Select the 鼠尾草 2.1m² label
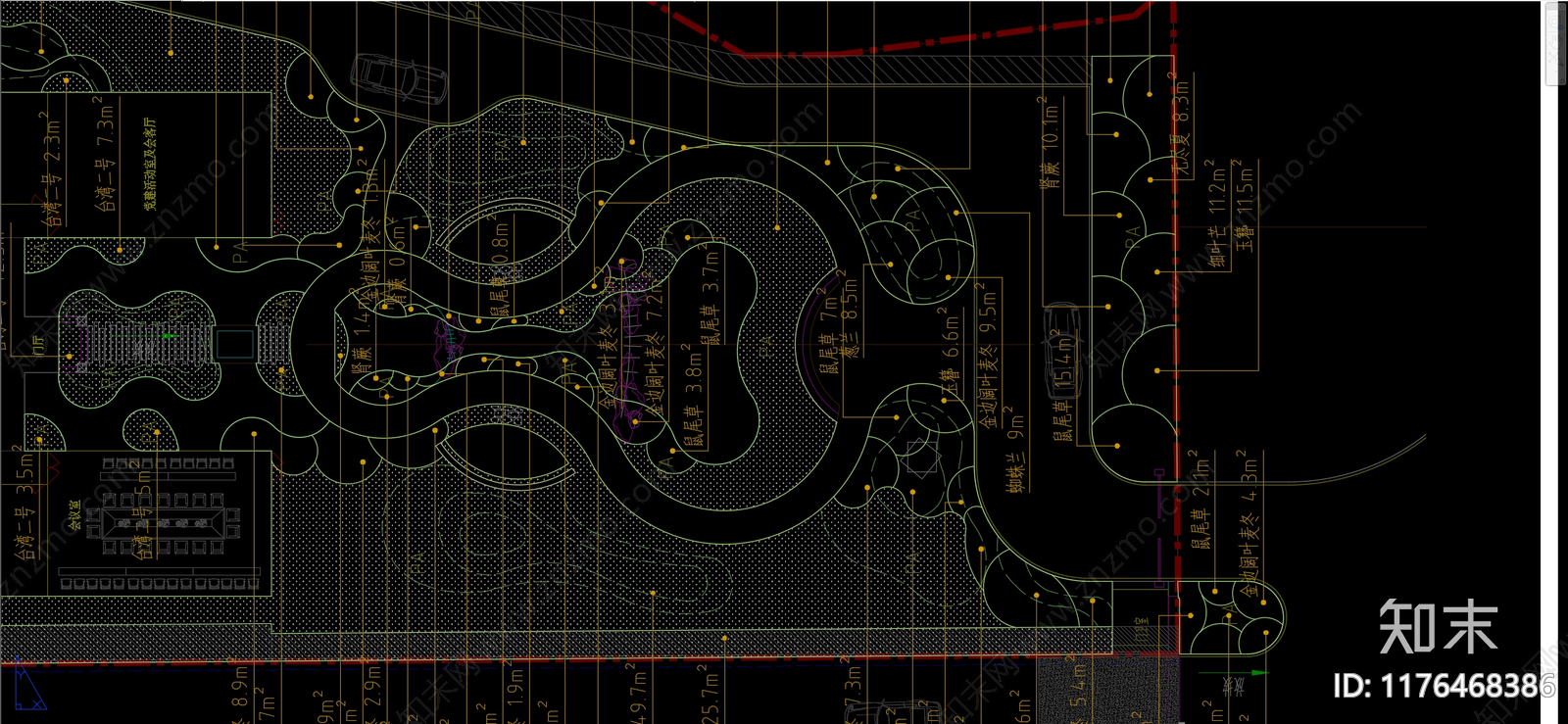The height and width of the screenshot is (724, 1568). click(x=1200, y=500)
